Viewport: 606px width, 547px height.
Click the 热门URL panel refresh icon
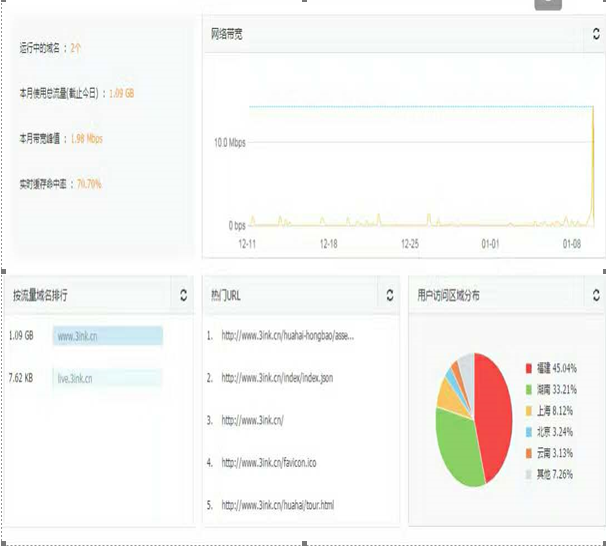point(390,295)
